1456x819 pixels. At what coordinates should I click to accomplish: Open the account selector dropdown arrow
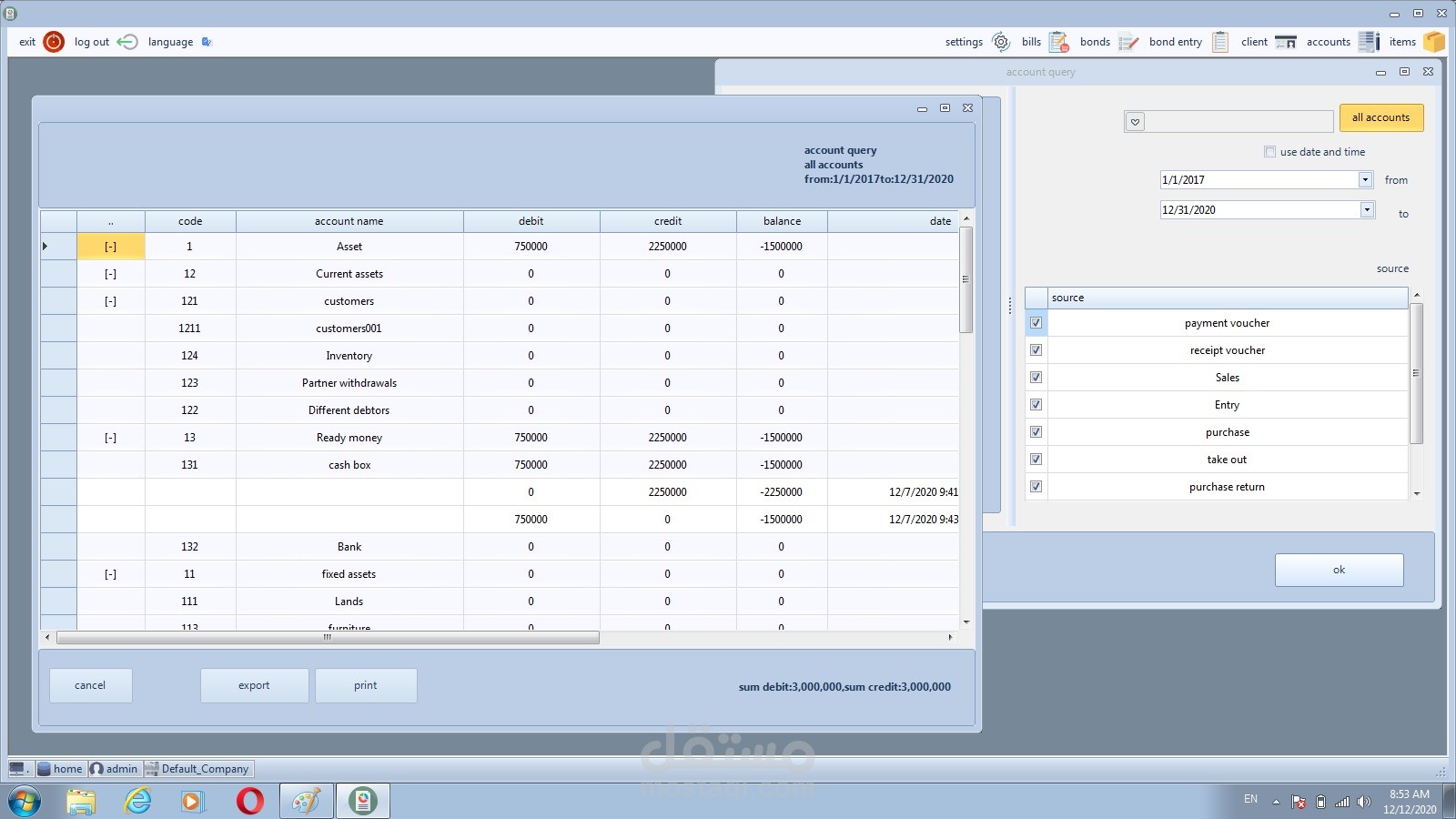1135,122
